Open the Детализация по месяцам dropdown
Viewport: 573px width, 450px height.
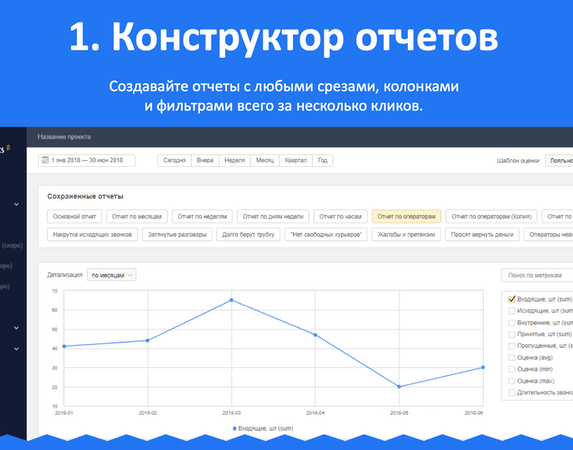click(111, 275)
